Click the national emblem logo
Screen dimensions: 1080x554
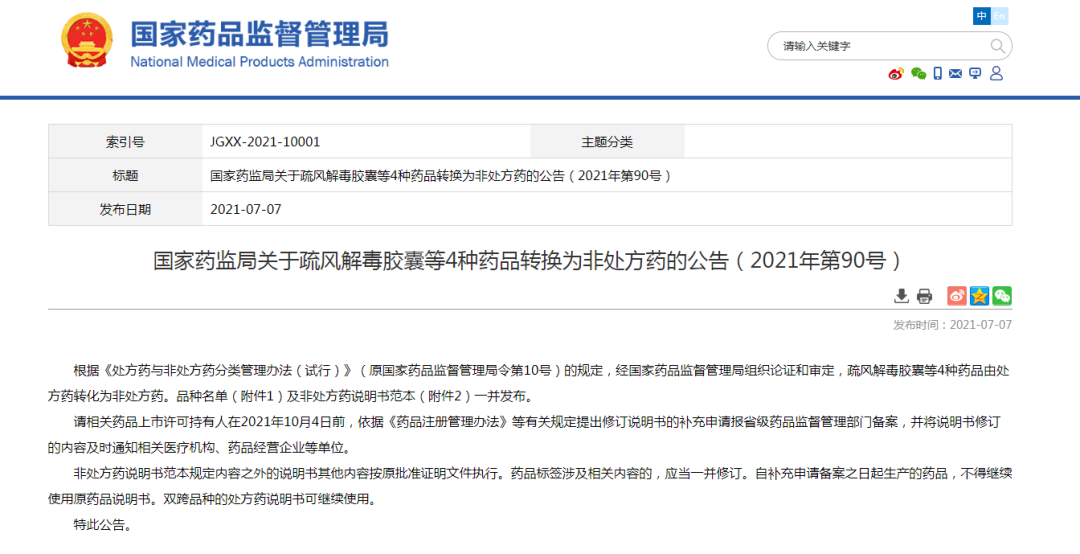[x=87, y=41]
